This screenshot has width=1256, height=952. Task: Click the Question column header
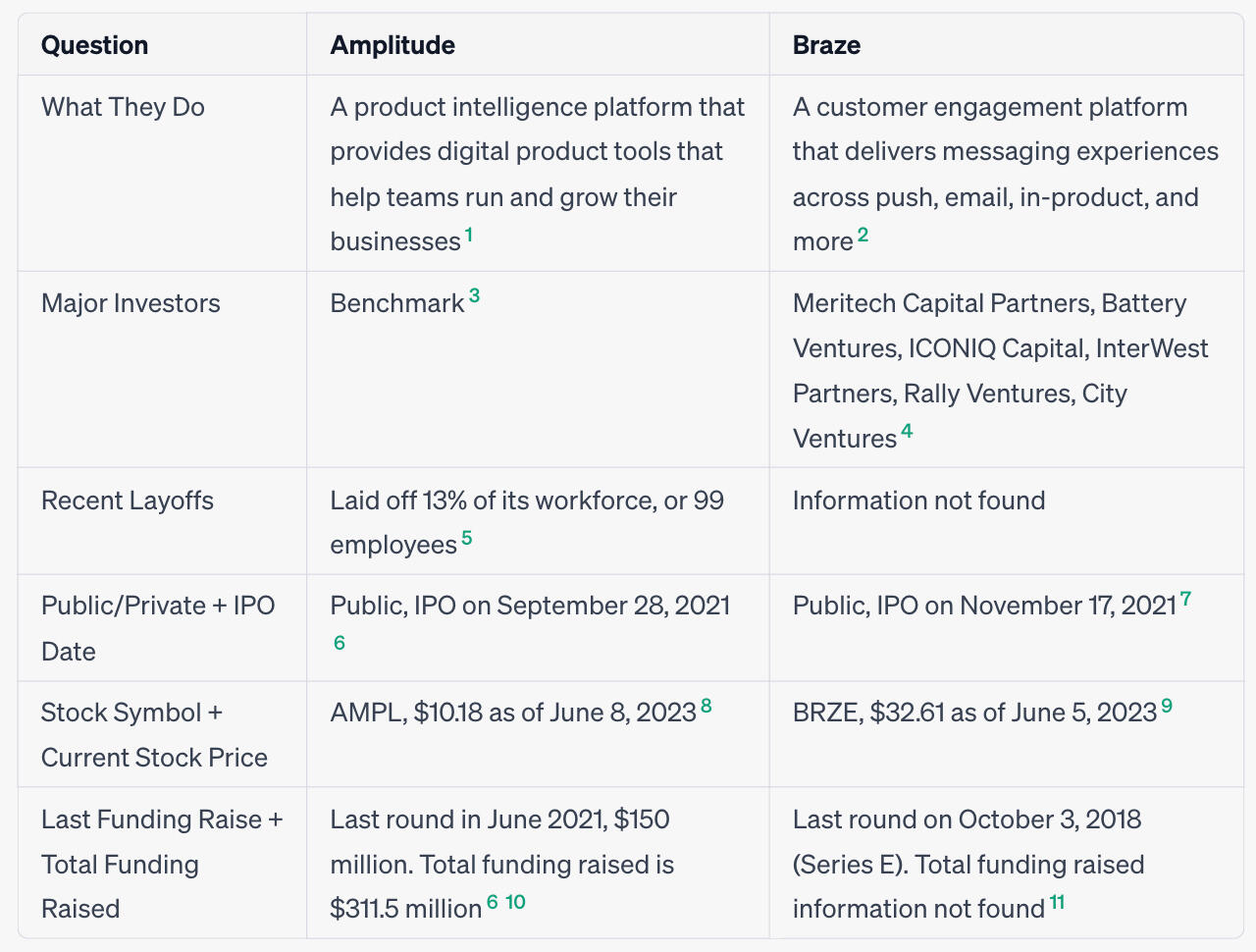[95, 45]
